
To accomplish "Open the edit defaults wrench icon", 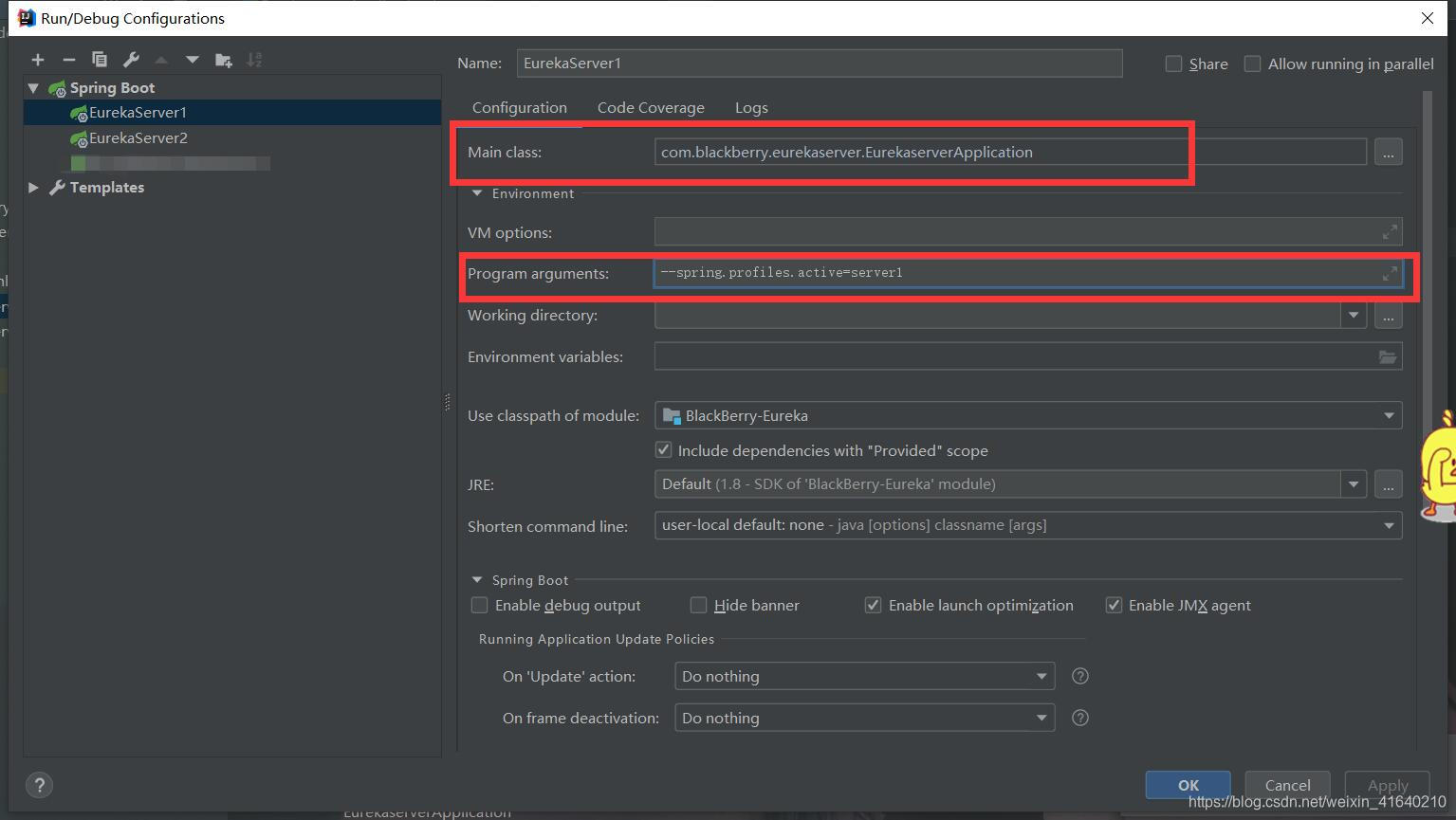I will click(131, 60).
